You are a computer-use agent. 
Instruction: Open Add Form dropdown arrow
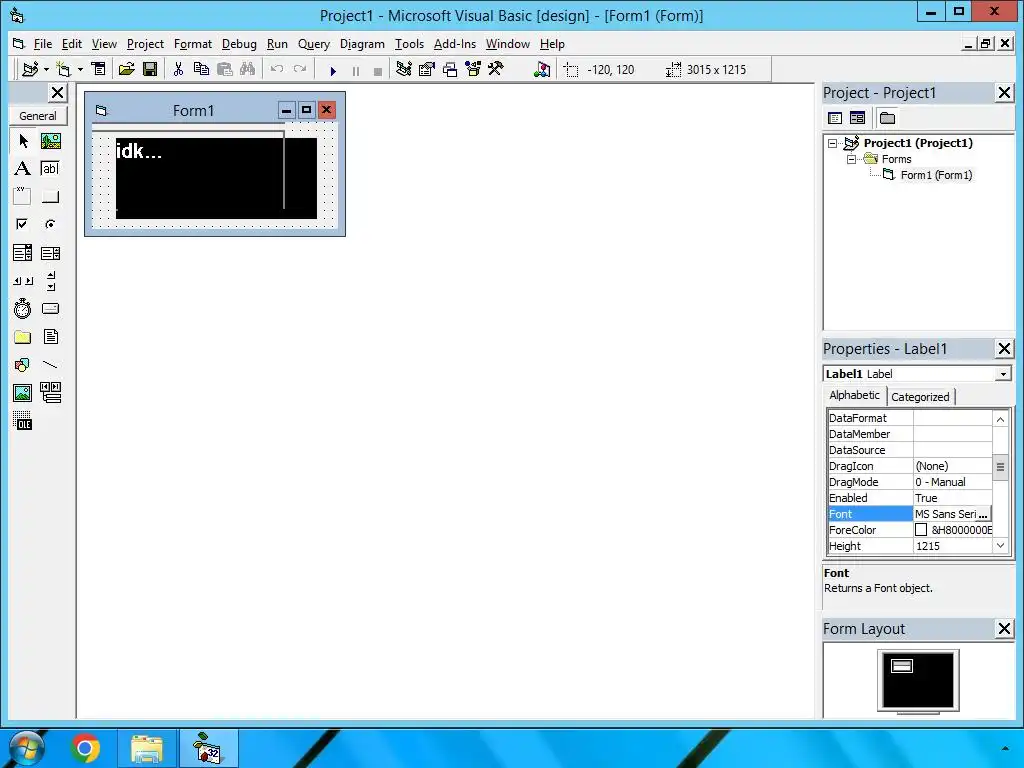[80, 69]
